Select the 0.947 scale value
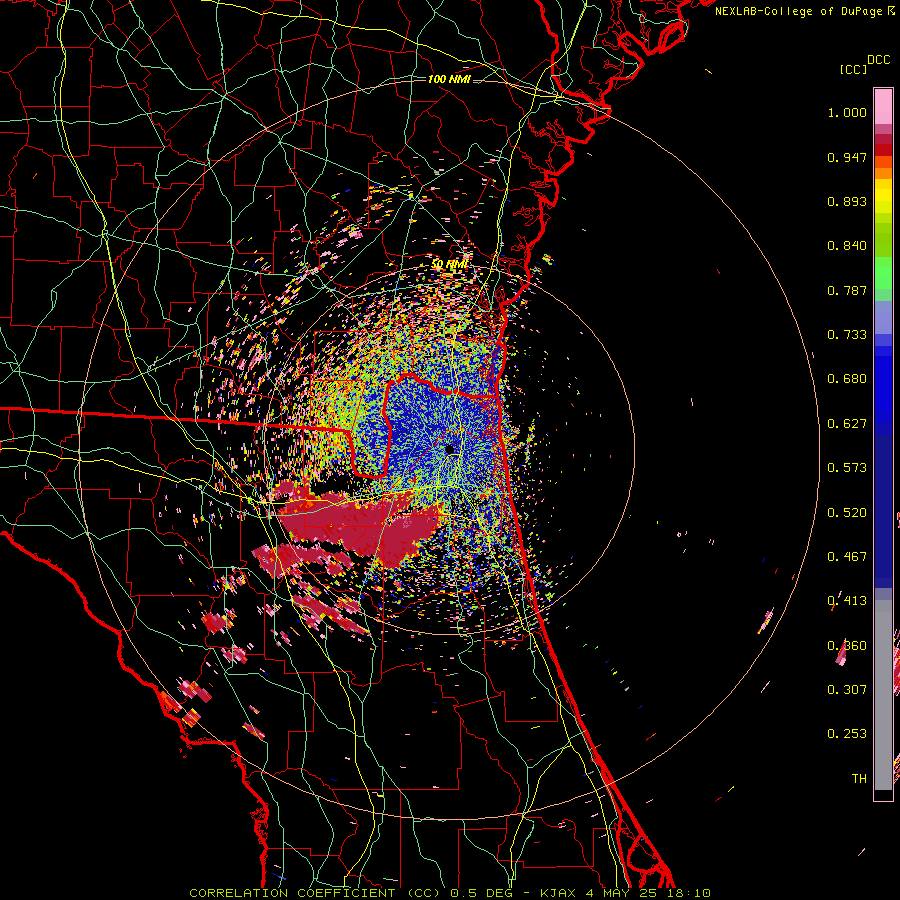 click(x=847, y=157)
